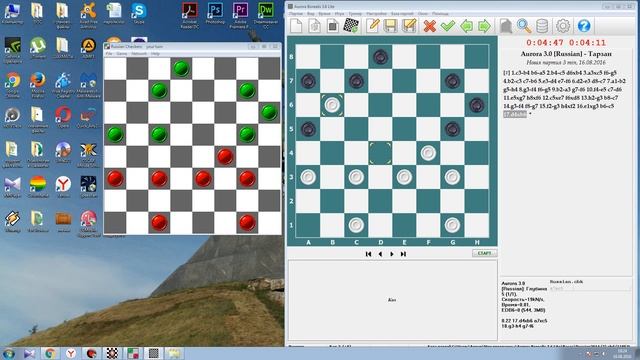The width and height of the screenshot is (640, 360).
Task: Click the paste position document icon
Action: point(333,26)
